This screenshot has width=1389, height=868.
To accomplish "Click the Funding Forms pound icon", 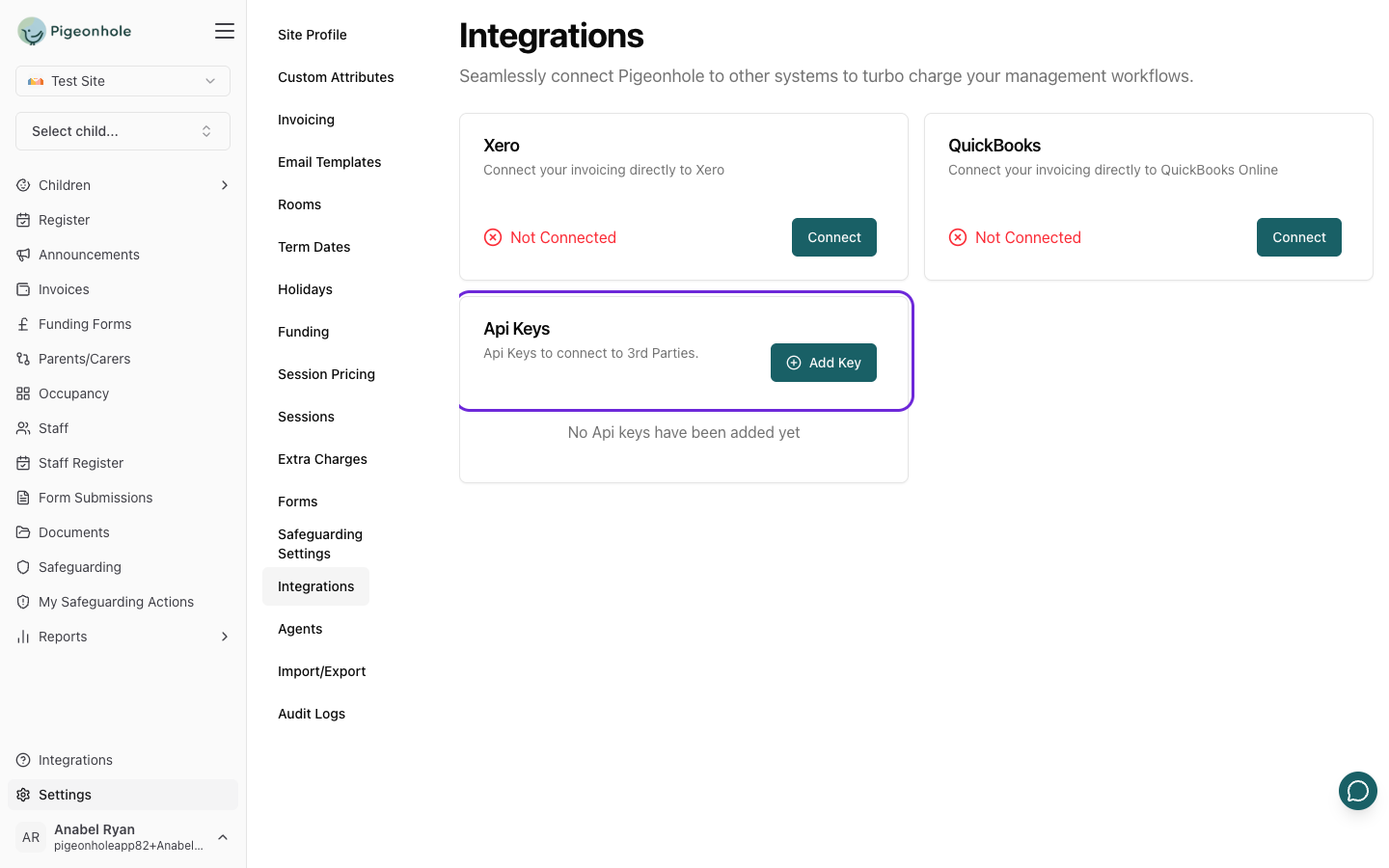I will pyautogui.click(x=23, y=324).
